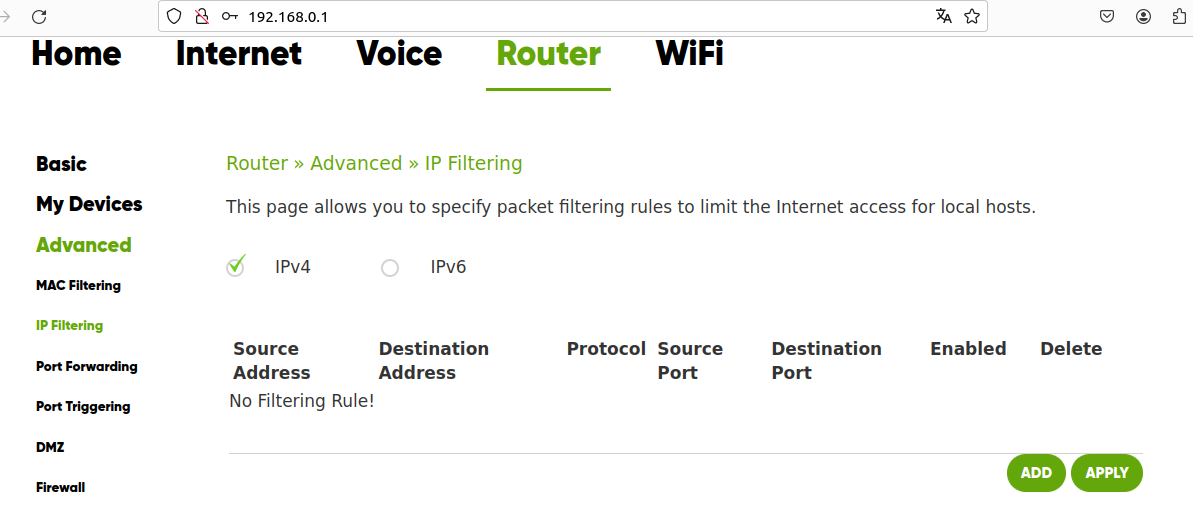Click the insecure connection padlock icon
Viewport: 1193px width, 522px height.
[202, 16]
